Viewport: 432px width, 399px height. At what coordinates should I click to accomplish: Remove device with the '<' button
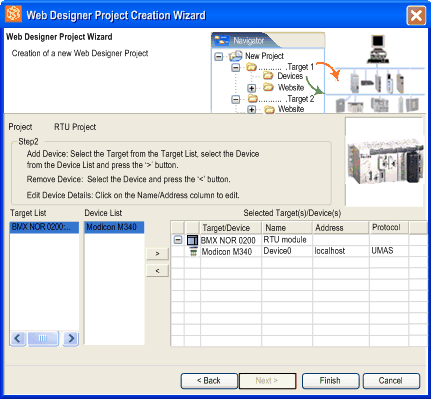tap(157, 271)
